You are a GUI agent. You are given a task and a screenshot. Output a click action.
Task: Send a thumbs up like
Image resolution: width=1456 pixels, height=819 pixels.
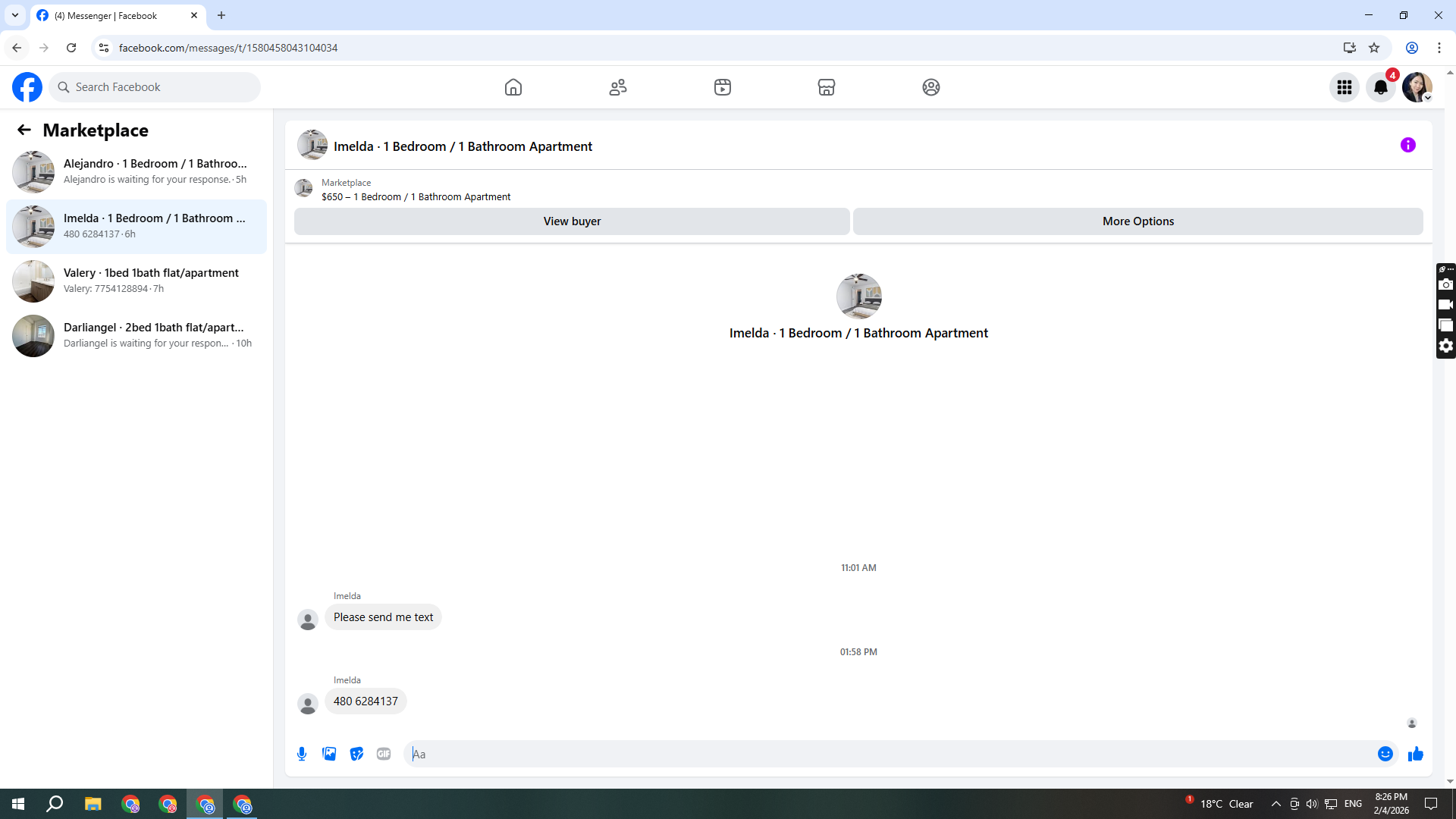[1415, 754]
